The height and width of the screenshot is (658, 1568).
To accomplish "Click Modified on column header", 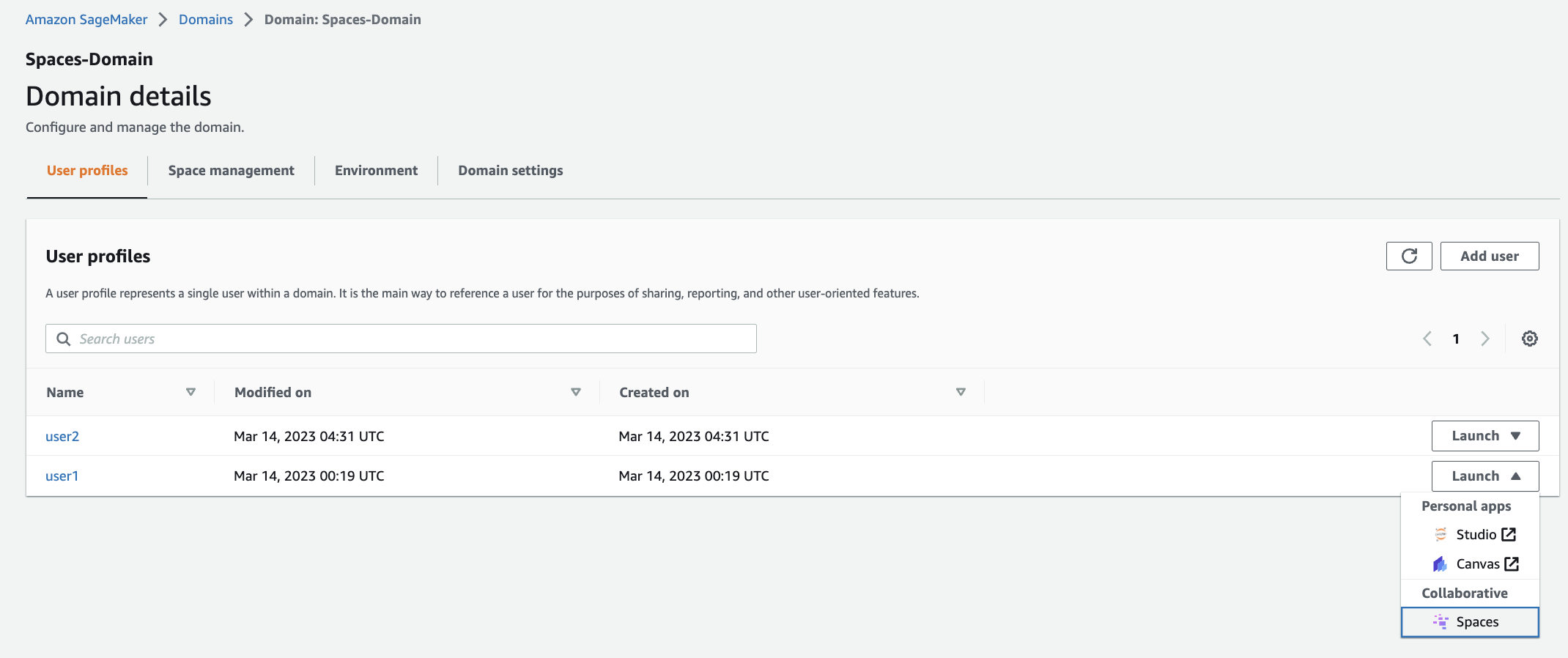I will [x=273, y=392].
